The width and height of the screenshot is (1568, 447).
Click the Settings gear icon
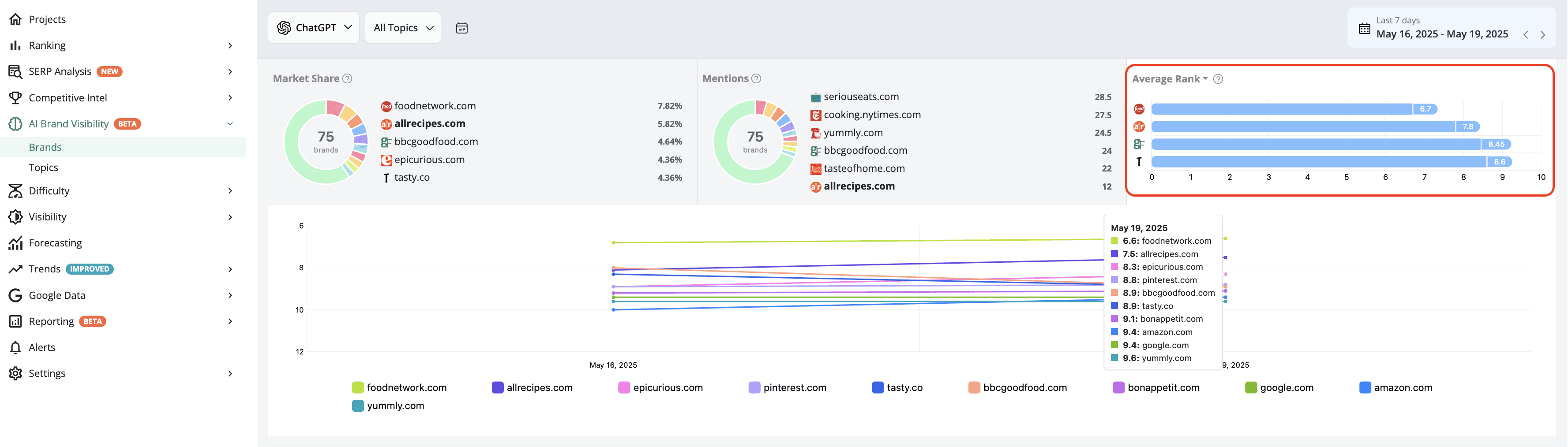tap(15, 373)
